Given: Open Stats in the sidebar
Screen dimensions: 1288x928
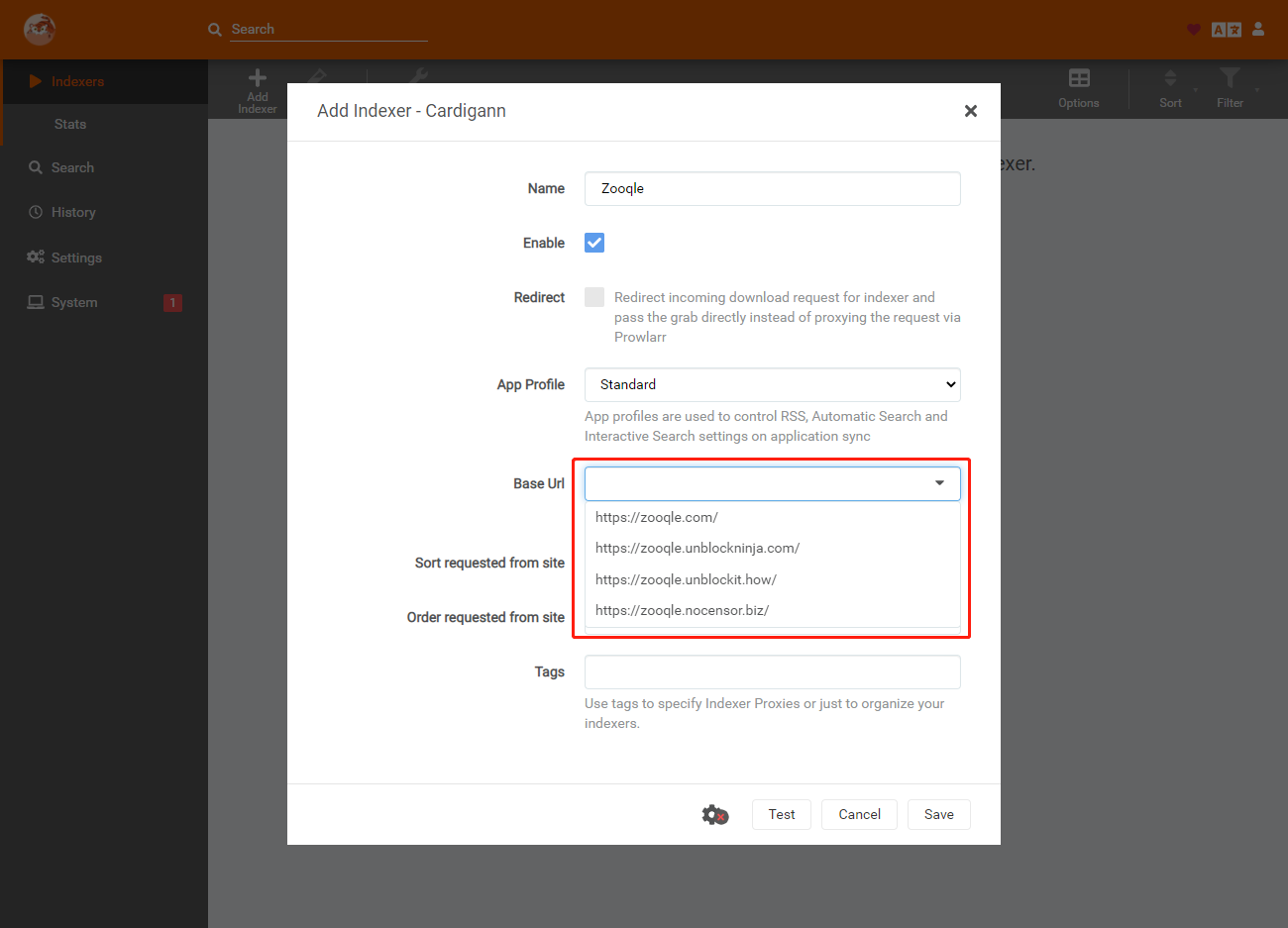Looking at the screenshot, I should [x=70, y=124].
